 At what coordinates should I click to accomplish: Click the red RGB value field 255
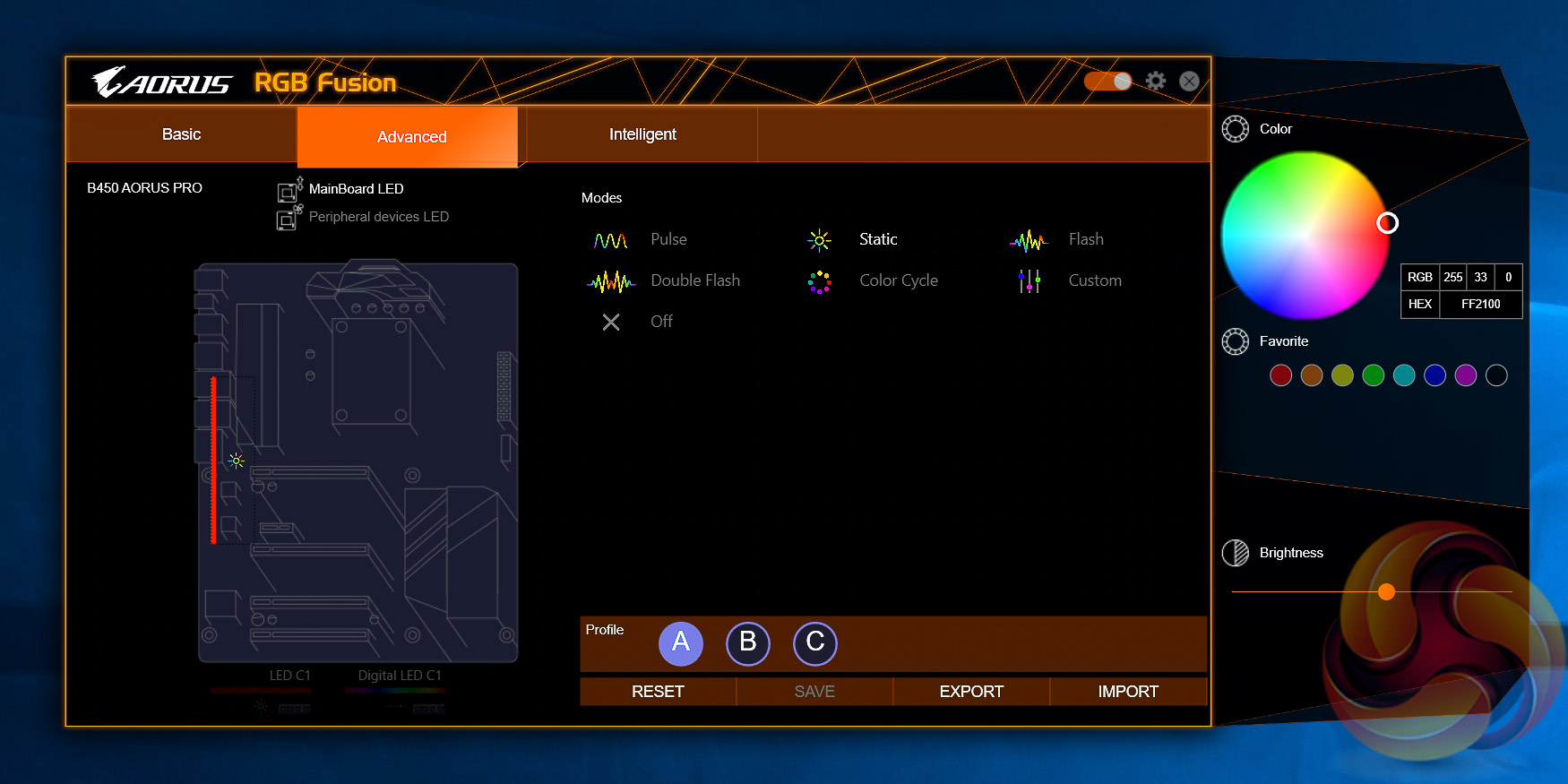click(1453, 278)
